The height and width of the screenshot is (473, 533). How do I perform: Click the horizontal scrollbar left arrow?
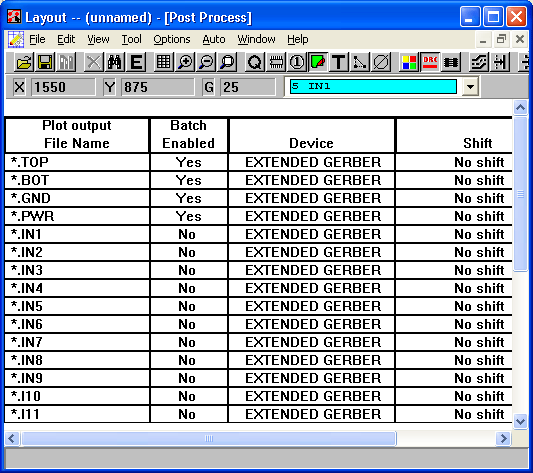(x=12, y=438)
